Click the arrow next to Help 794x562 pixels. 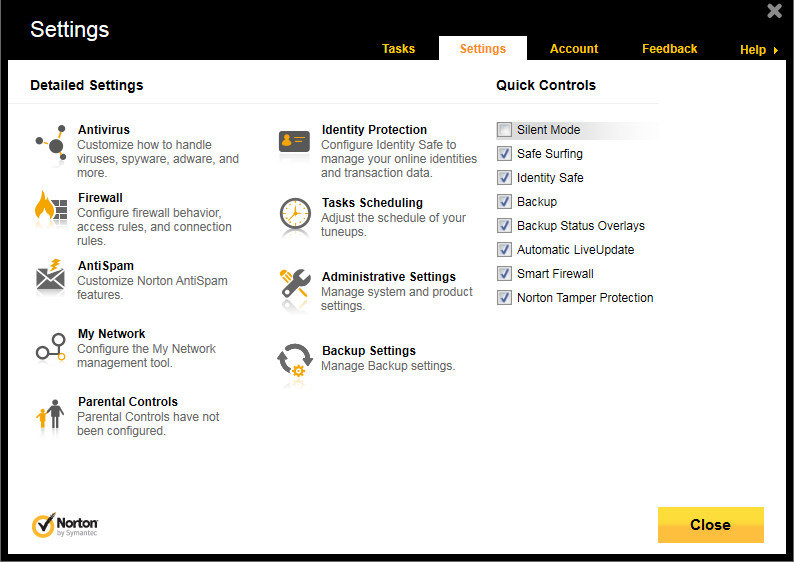pyautogui.click(x=775, y=50)
